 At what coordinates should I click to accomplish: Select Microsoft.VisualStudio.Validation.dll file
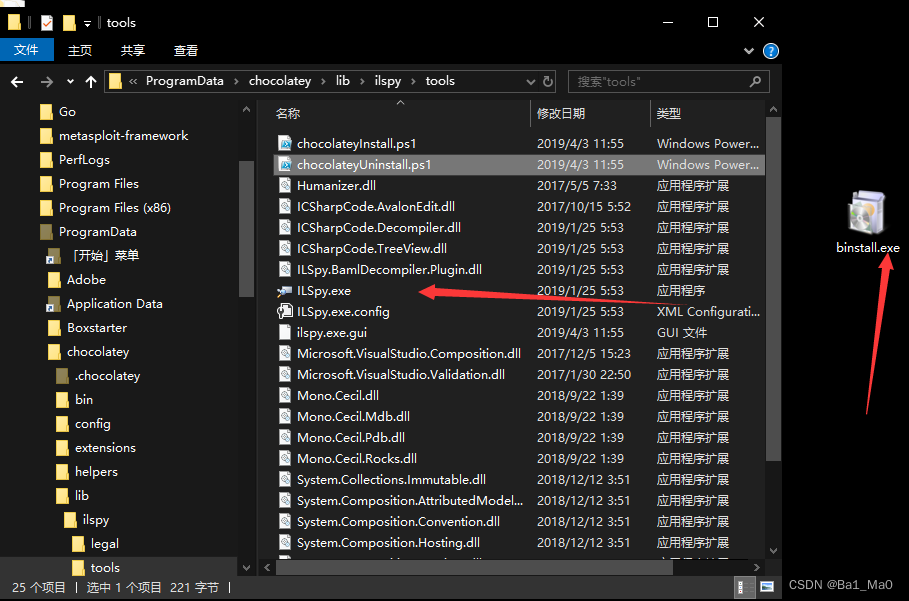click(x=401, y=374)
